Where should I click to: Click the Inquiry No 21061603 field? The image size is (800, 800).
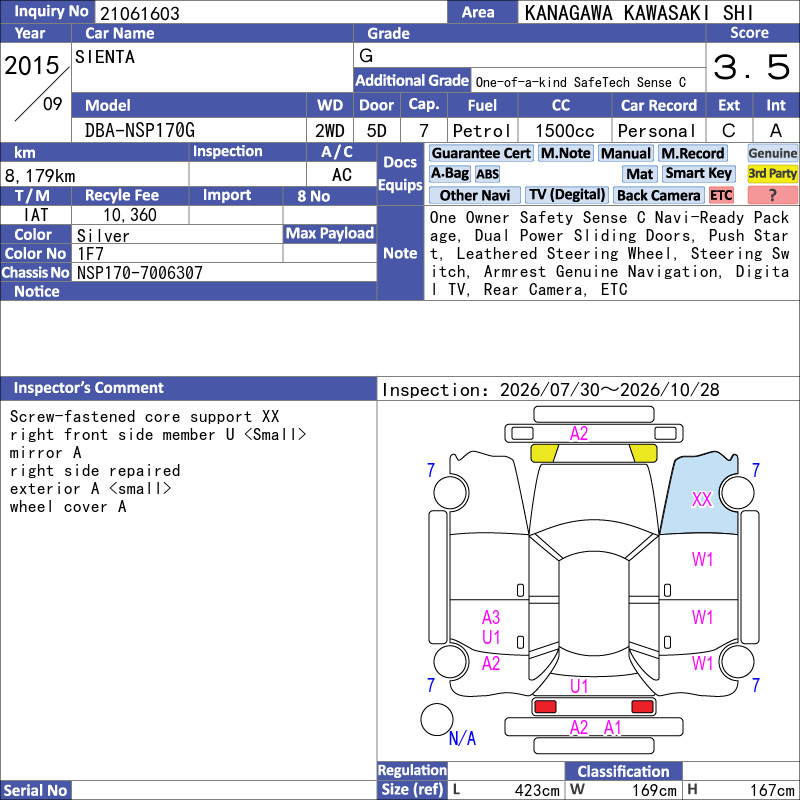[x=270, y=12]
